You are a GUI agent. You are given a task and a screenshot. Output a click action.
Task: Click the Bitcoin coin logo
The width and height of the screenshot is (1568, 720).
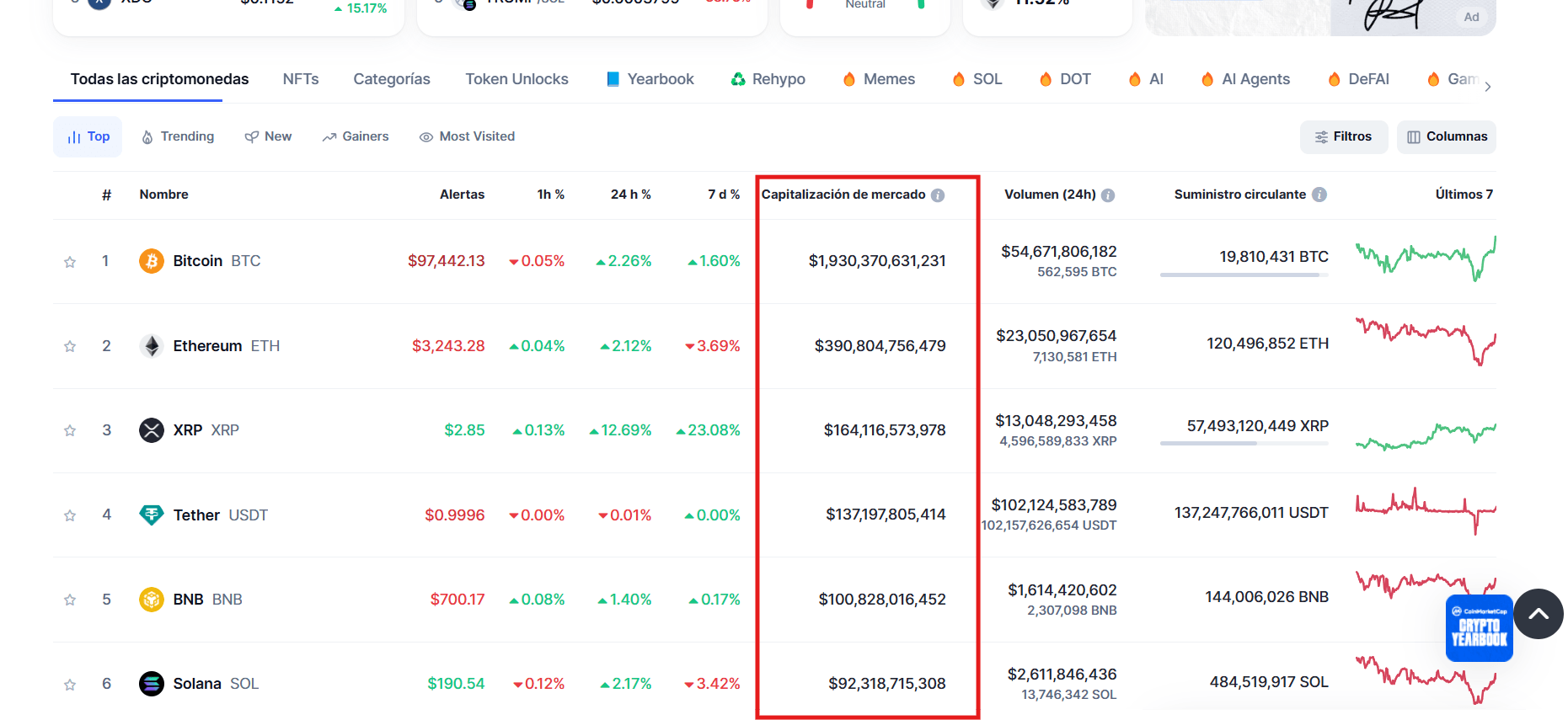152,261
